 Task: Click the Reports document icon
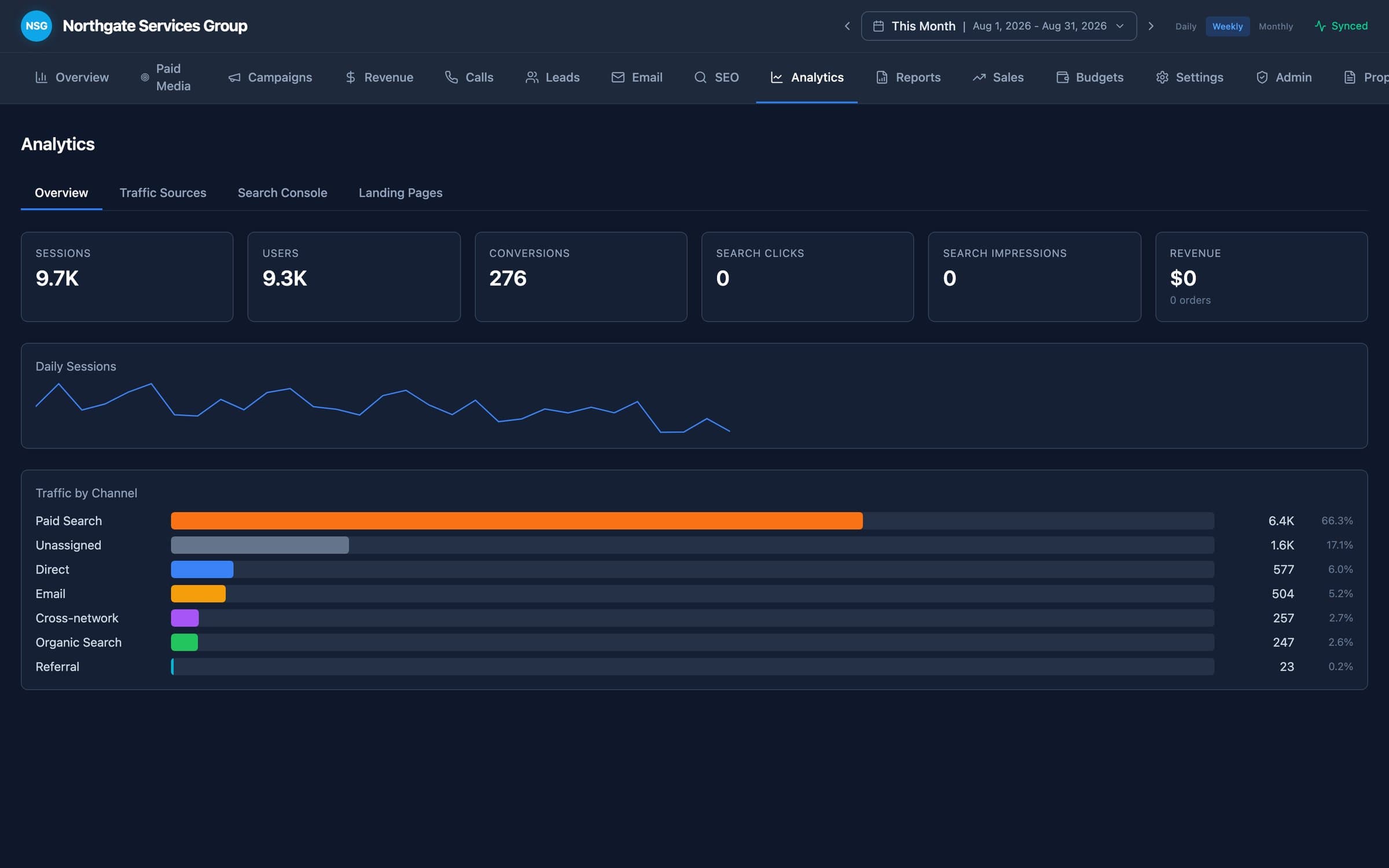pyautogui.click(x=881, y=77)
